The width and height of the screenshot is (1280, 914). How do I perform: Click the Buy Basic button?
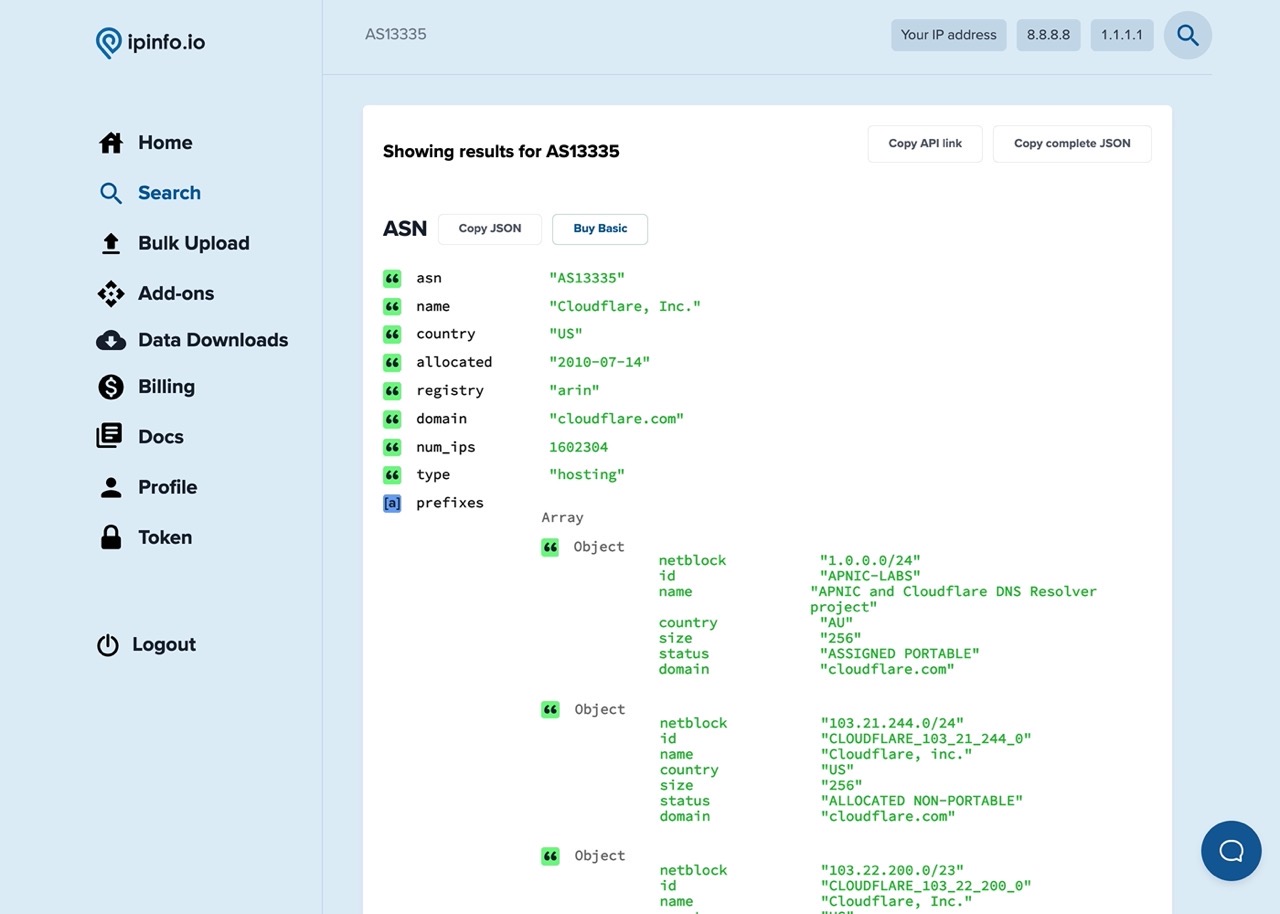coord(600,229)
